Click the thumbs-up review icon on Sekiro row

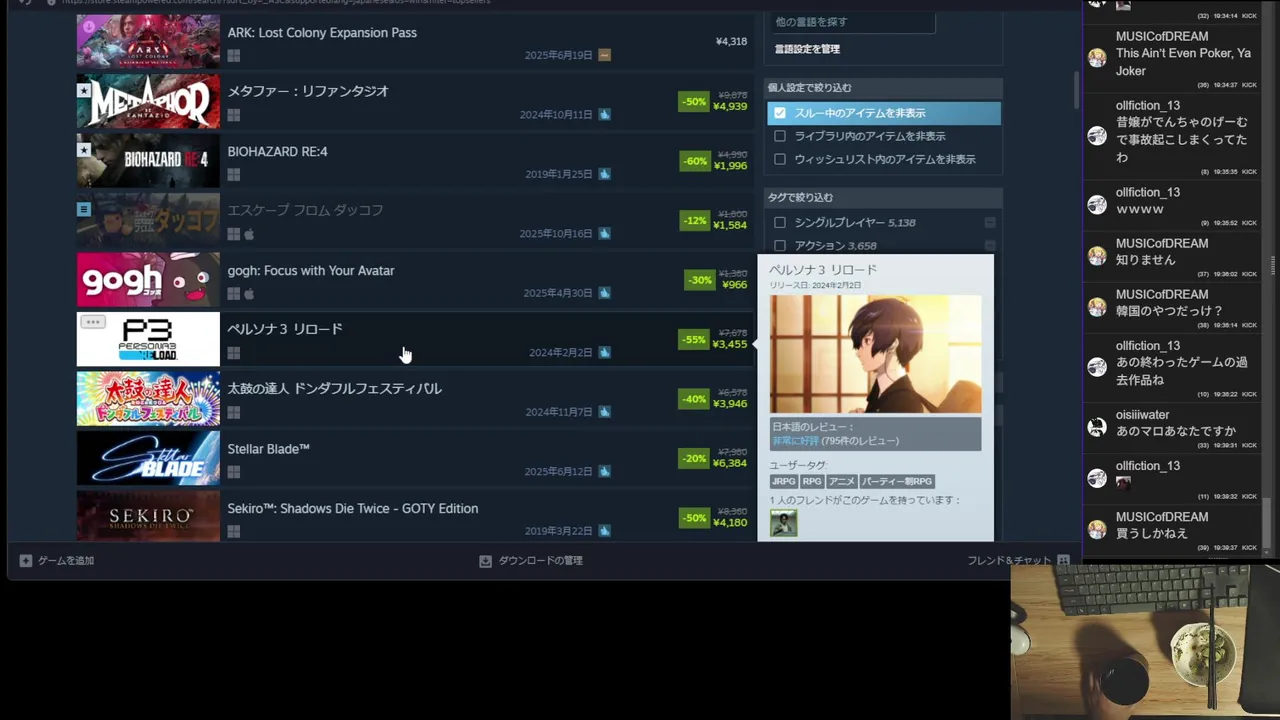(604, 531)
